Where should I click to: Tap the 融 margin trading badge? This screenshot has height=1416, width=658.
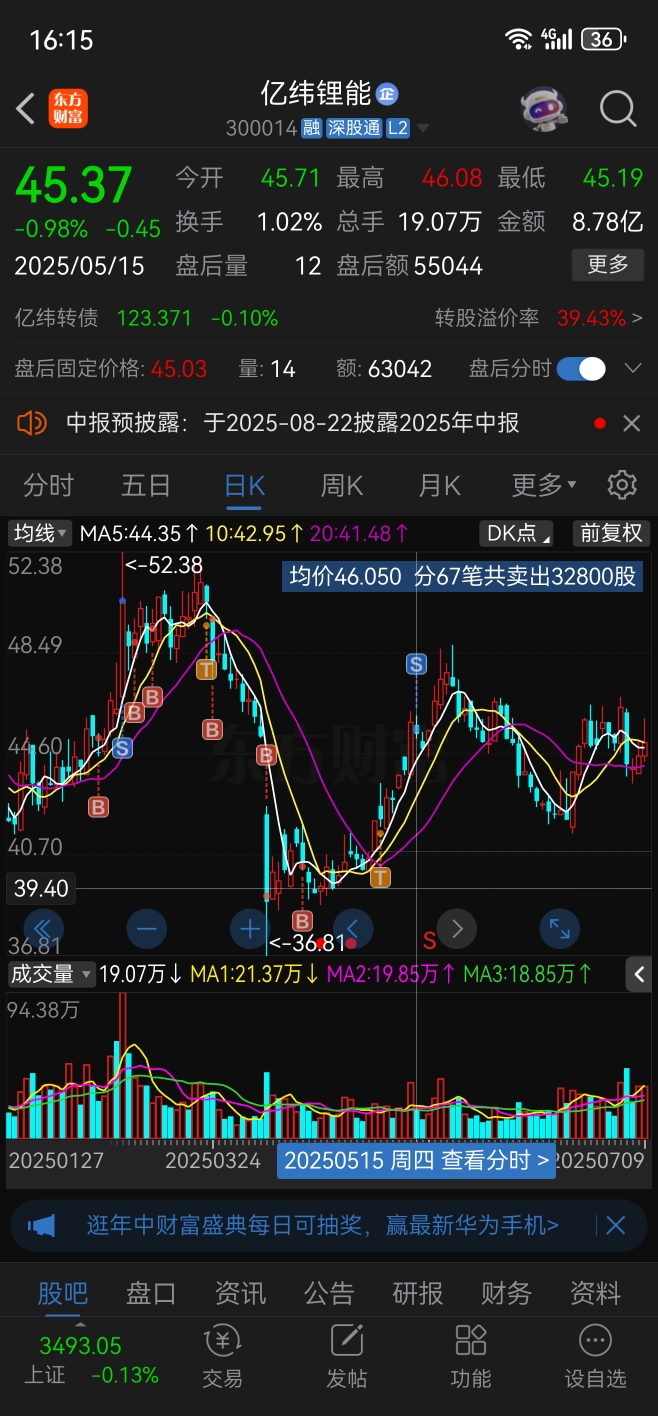[312, 128]
